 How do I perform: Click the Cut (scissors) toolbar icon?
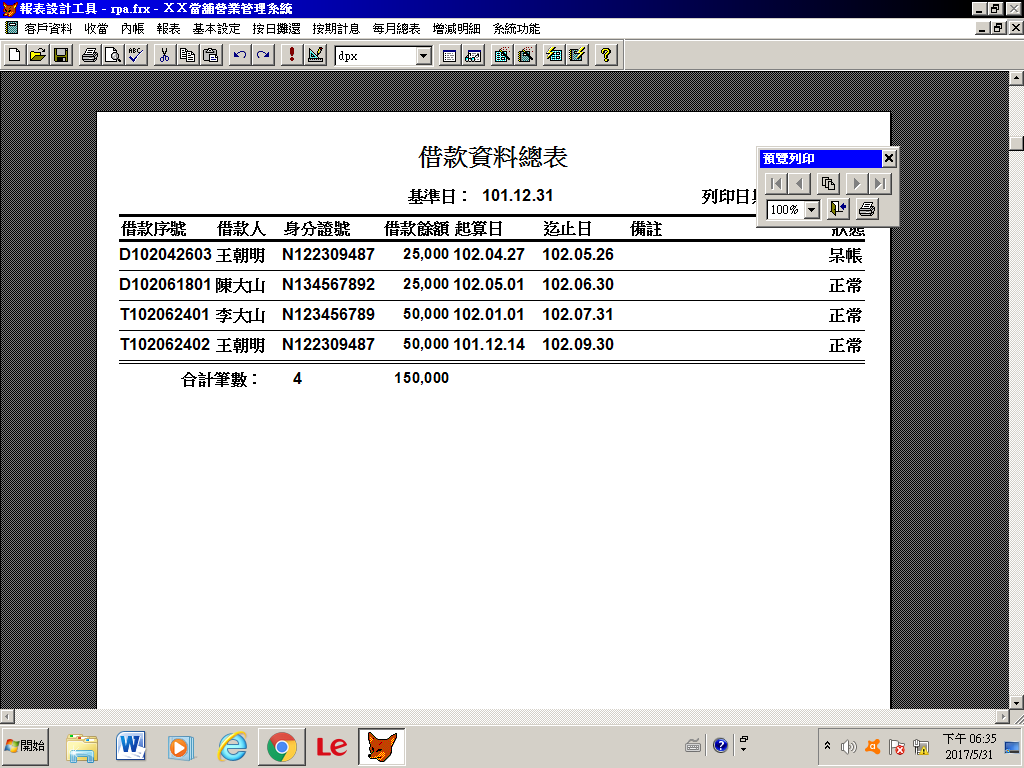click(165, 55)
